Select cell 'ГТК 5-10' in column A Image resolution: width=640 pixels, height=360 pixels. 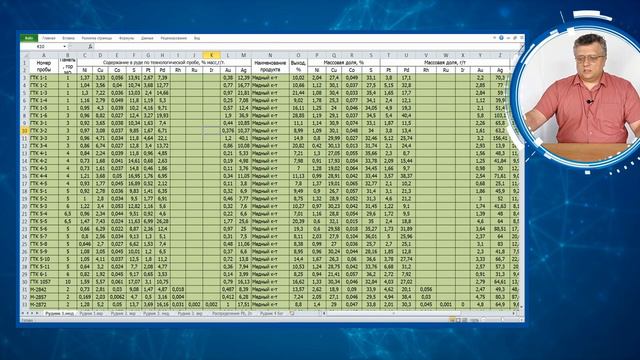[44, 259]
